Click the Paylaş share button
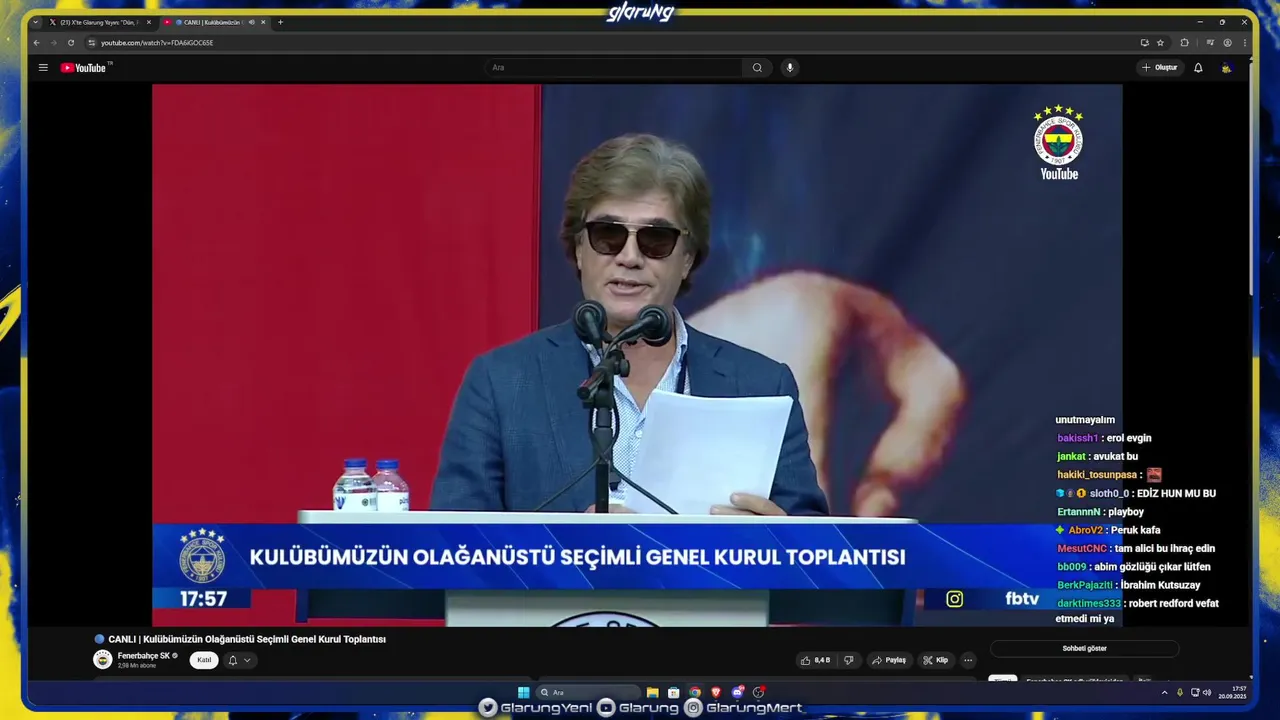The image size is (1280, 720). click(889, 660)
